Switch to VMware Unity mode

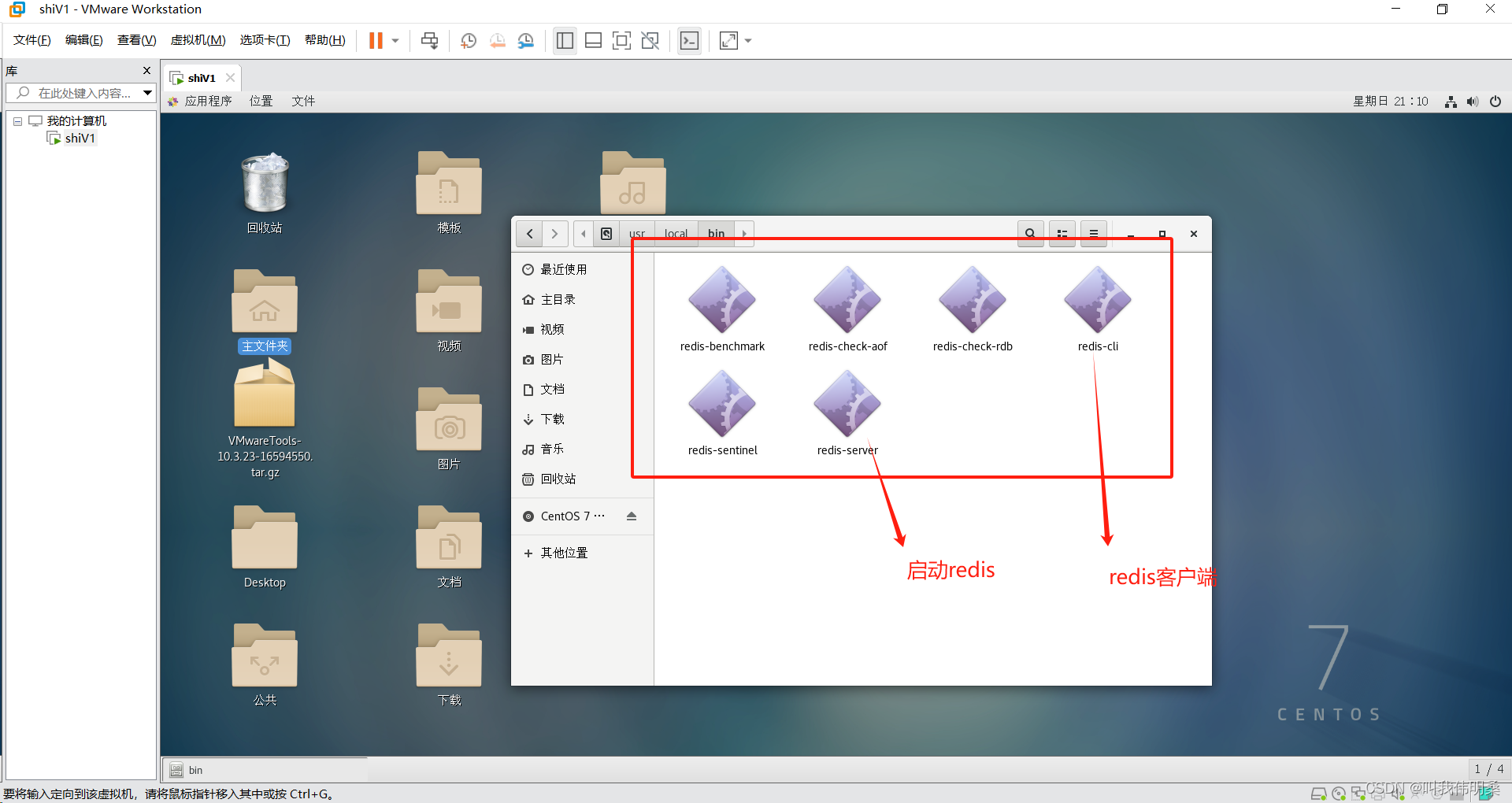650,41
